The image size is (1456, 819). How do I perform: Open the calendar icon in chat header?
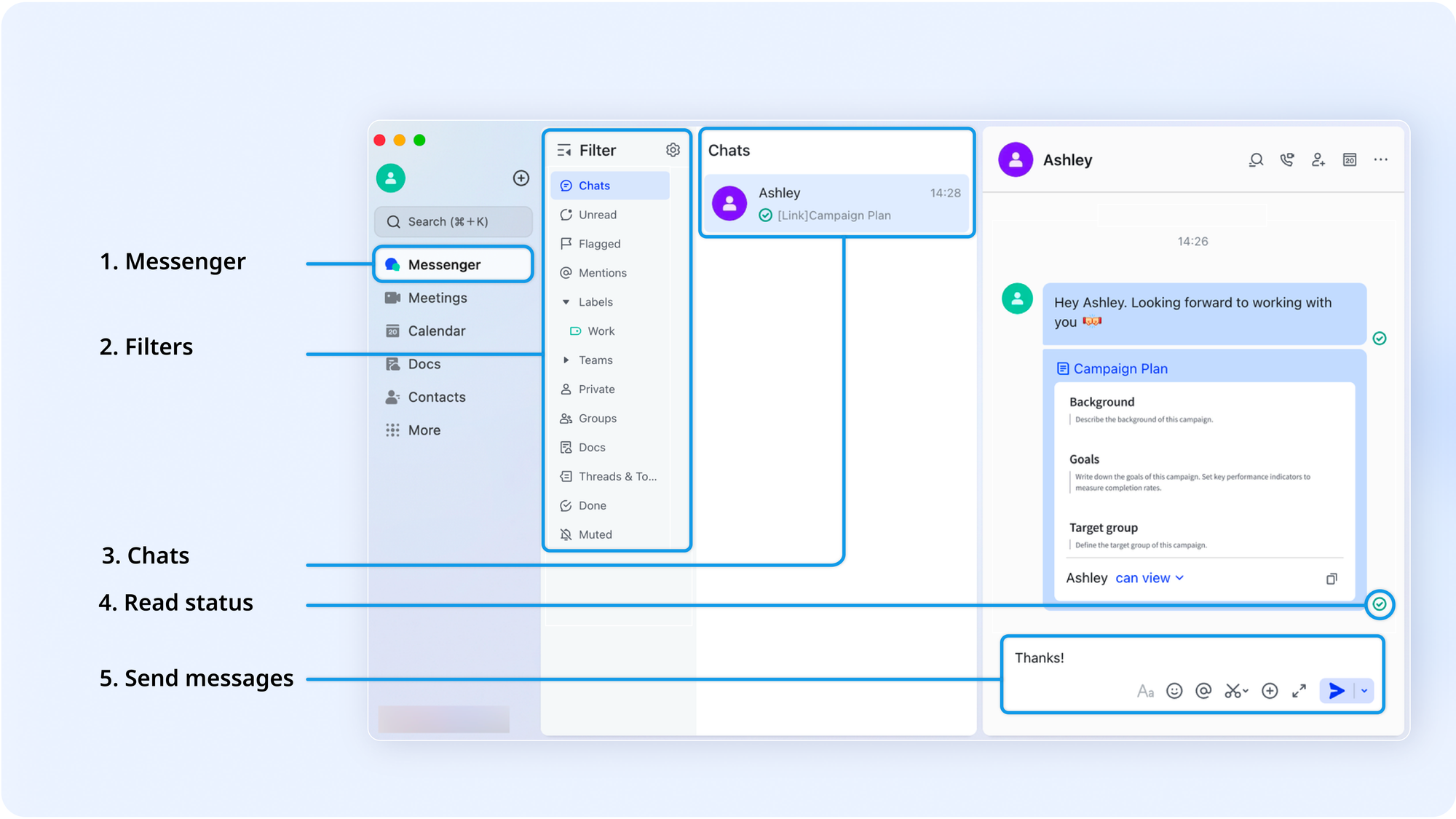[x=1350, y=160]
